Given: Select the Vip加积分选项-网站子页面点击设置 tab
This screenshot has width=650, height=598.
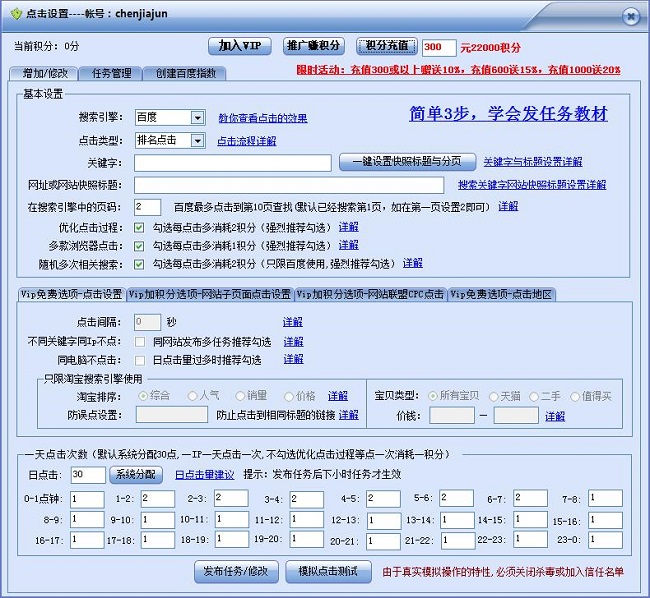Looking at the screenshot, I should (x=210, y=294).
